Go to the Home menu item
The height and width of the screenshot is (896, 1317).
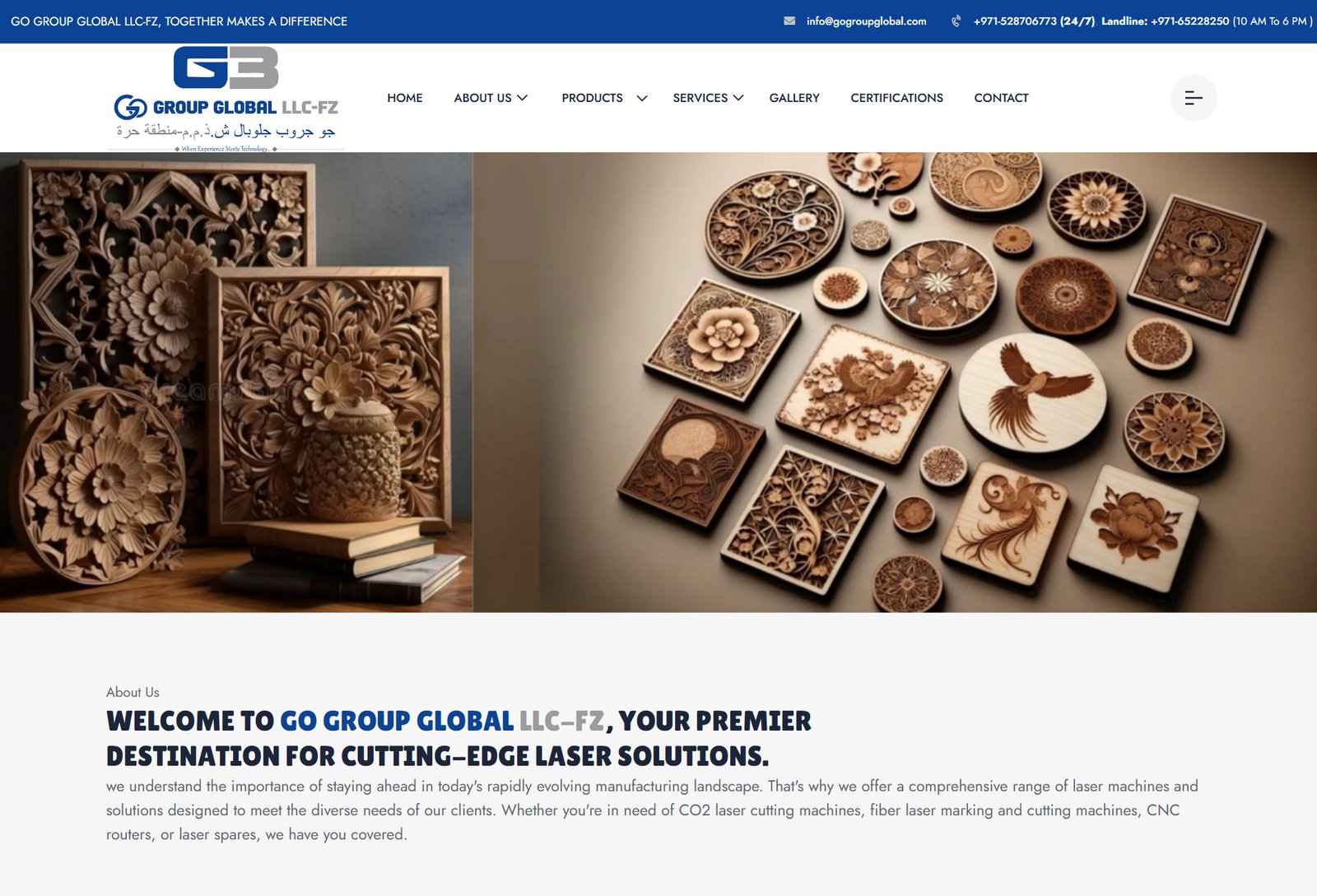[x=405, y=98]
